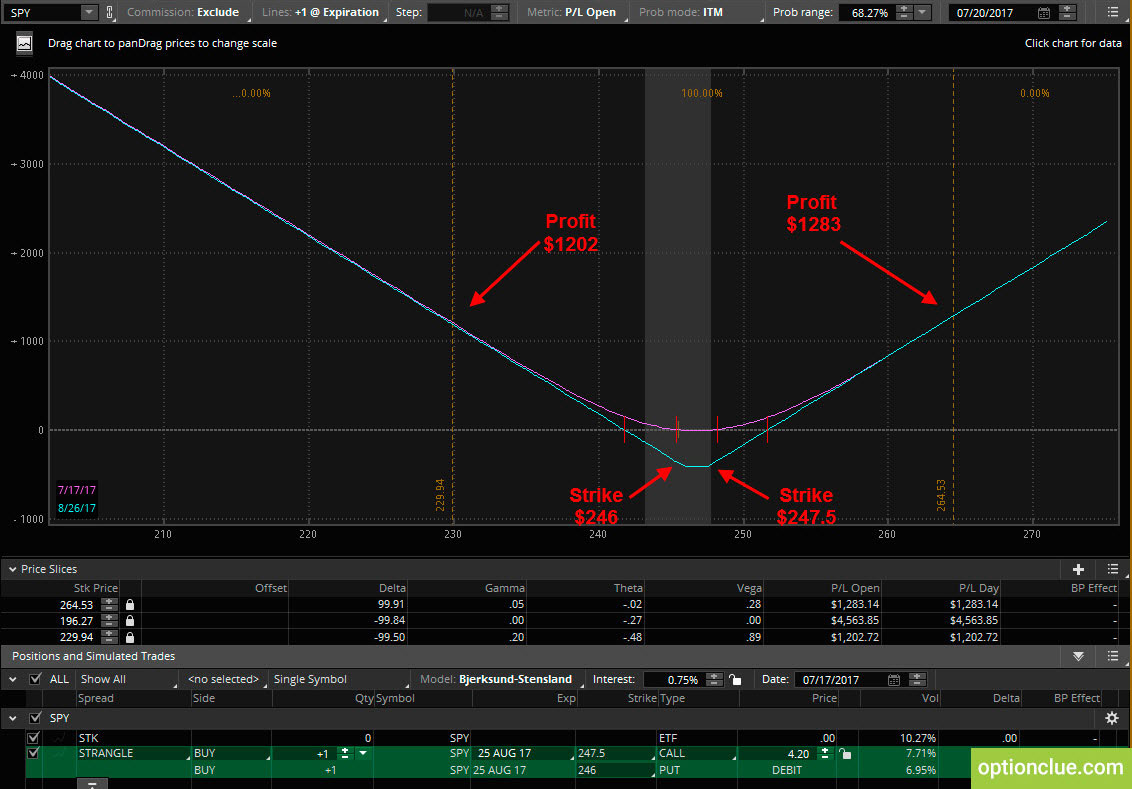
Task: Open the Price Slices list menu icon
Action: point(1113,569)
